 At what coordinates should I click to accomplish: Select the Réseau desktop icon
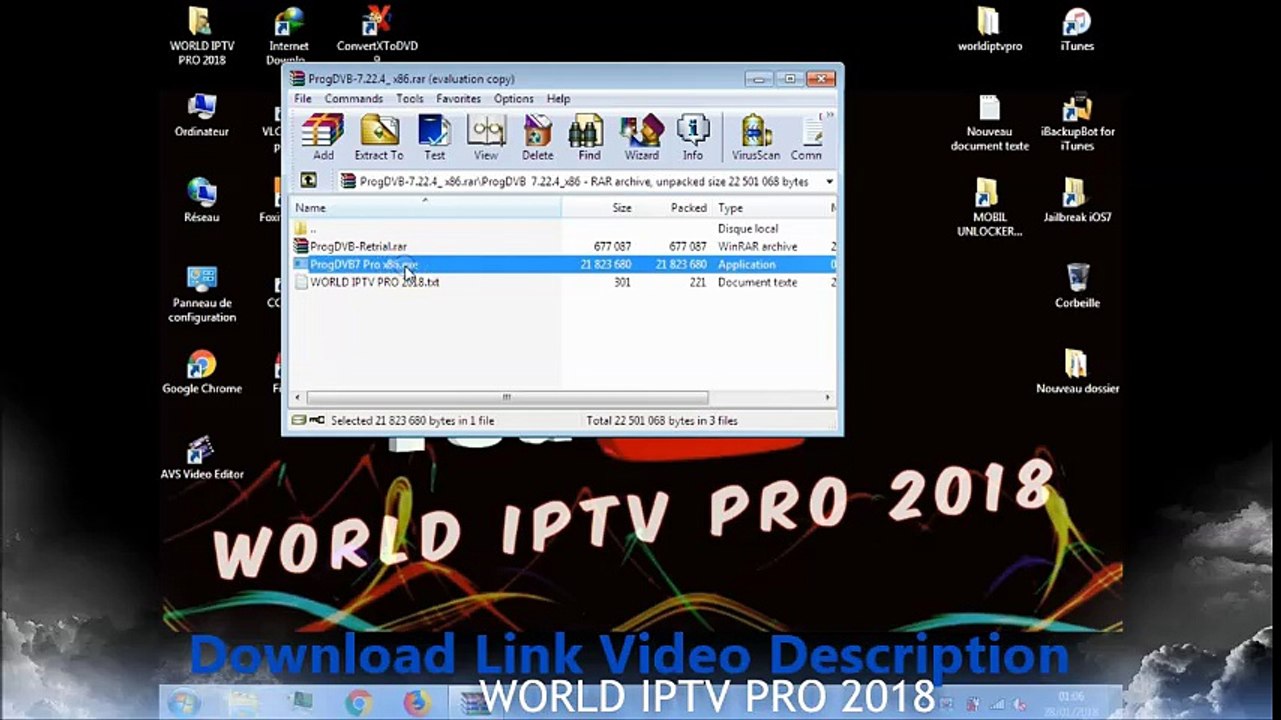[202, 201]
